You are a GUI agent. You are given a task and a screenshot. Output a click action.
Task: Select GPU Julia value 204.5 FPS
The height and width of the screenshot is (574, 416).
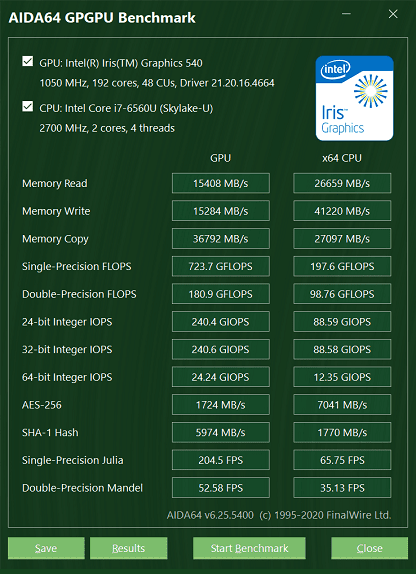pos(221,460)
